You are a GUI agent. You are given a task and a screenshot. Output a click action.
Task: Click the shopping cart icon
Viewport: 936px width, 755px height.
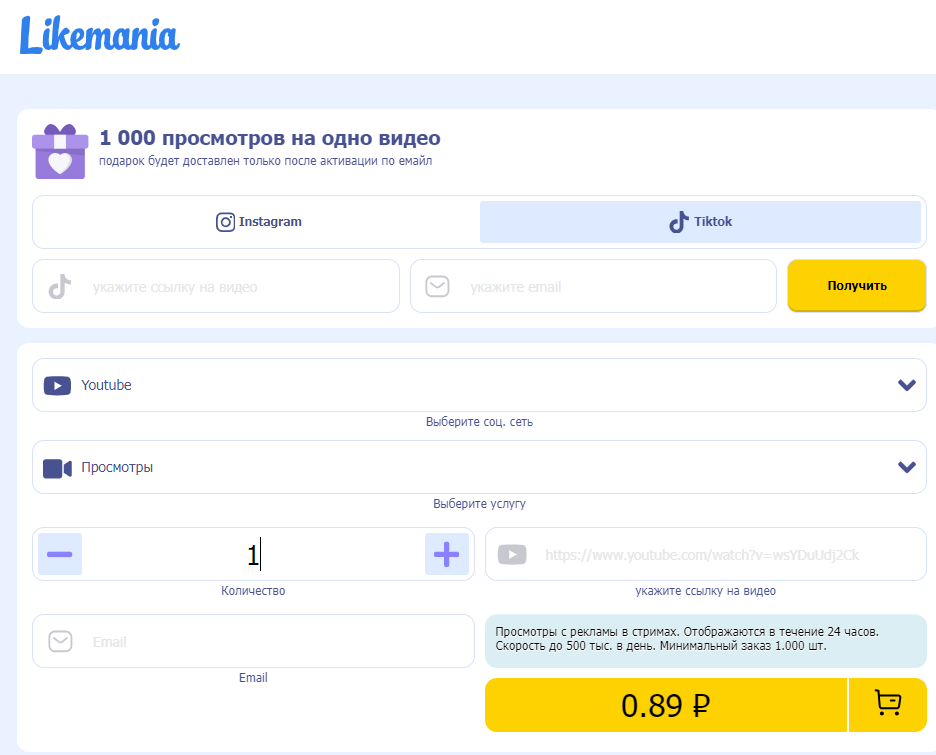click(x=888, y=704)
